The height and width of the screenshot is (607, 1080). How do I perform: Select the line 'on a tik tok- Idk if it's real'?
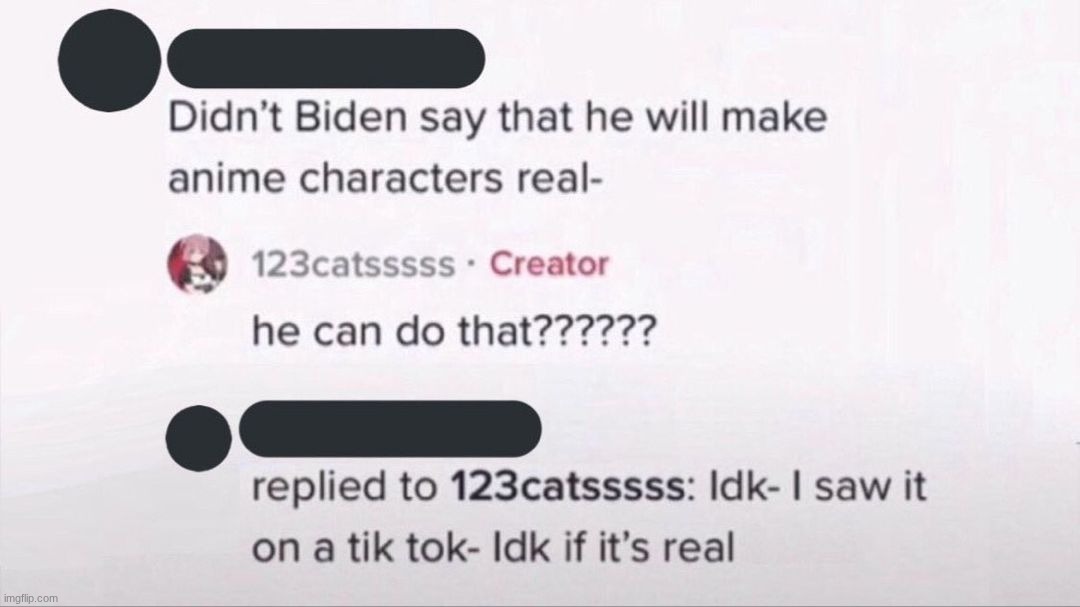pyautogui.click(x=493, y=548)
